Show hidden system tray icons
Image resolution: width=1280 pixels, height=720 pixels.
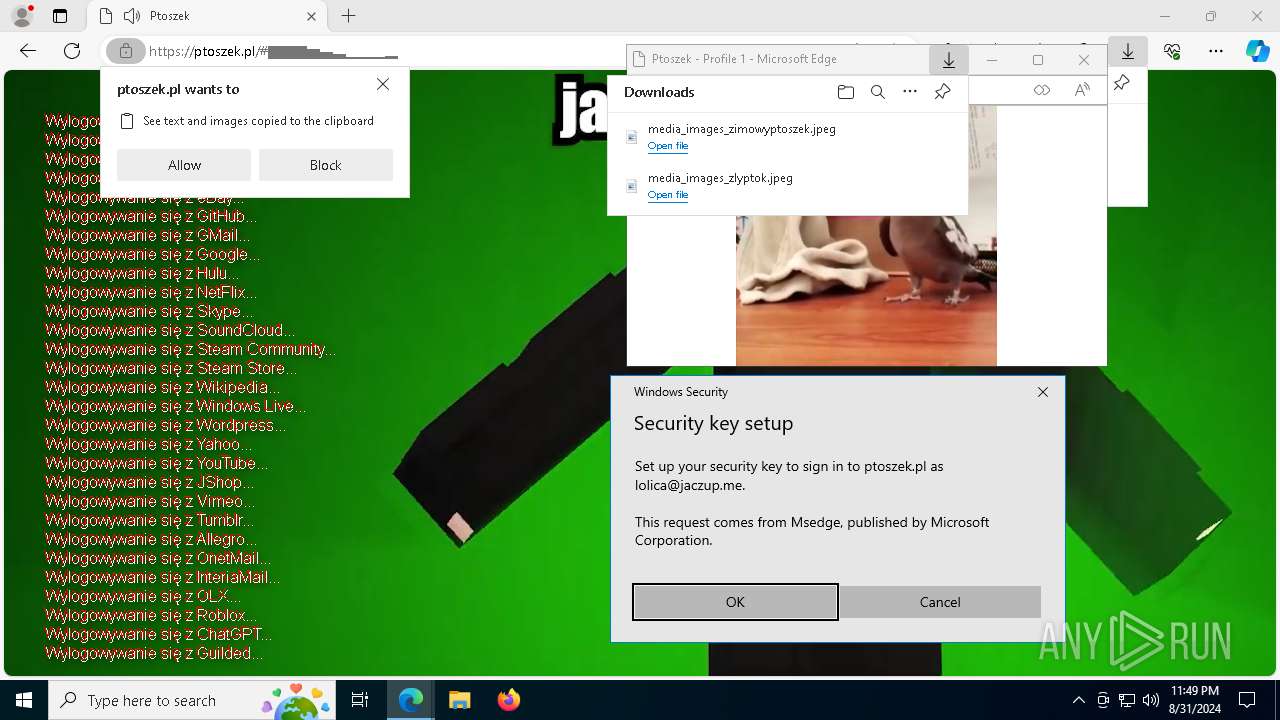click(x=1078, y=700)
